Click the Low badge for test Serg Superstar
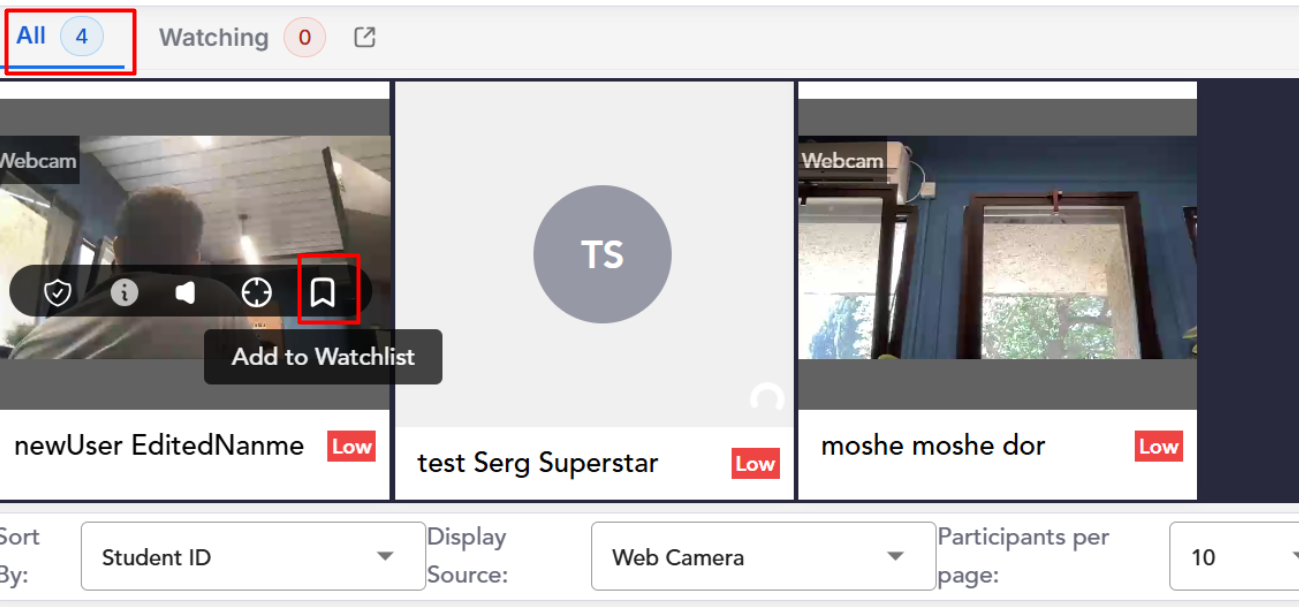1299x607 pixels. [755, 463]
